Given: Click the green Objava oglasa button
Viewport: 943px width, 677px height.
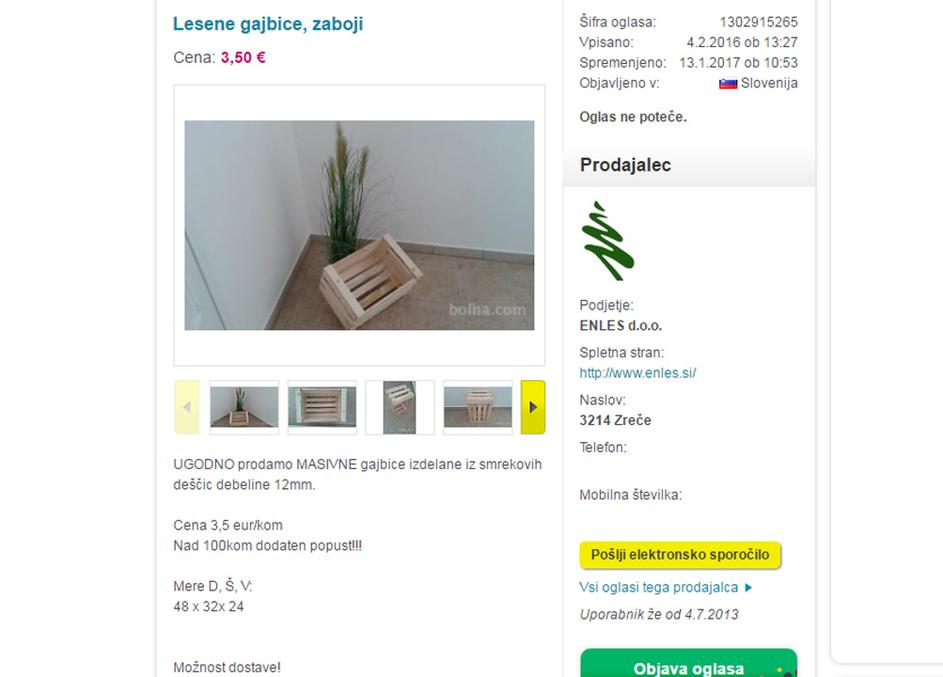Looking at the screenshot, I should (689, 663).
